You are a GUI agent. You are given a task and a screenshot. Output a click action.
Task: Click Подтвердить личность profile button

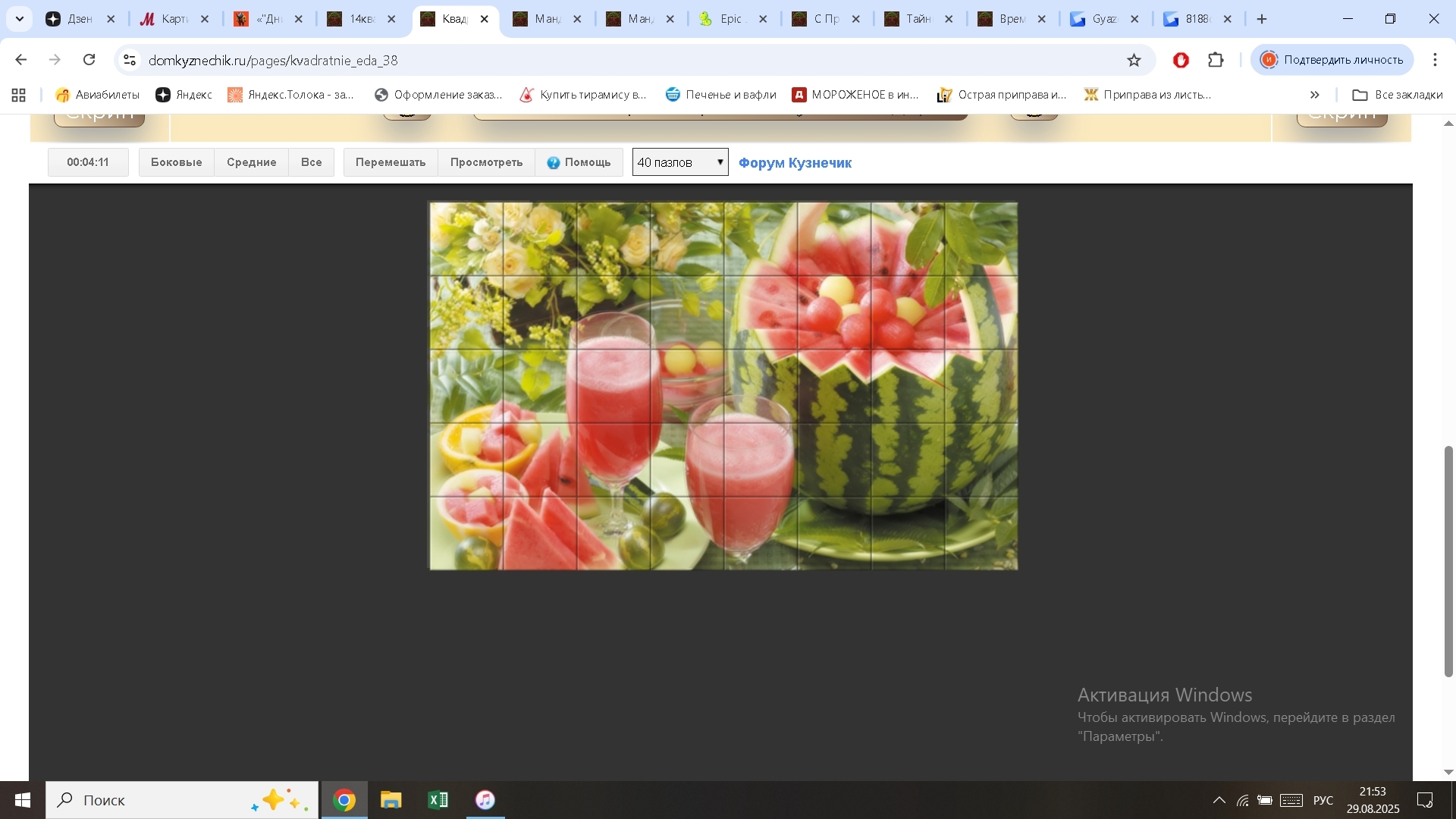[x=1332, y=60]
